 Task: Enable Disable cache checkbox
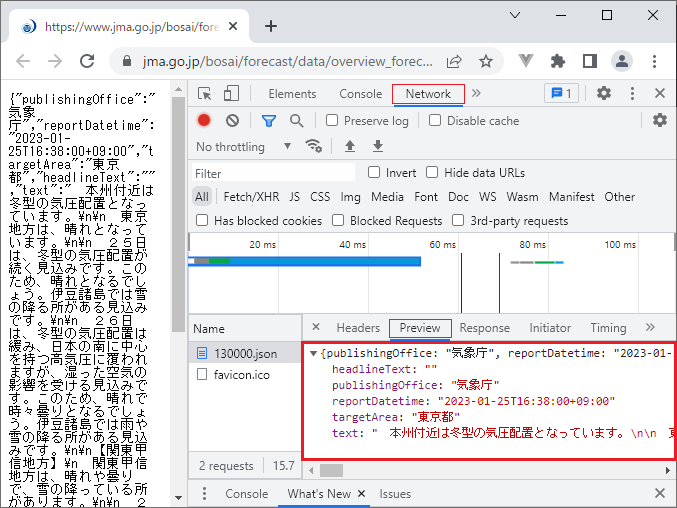point(435,120)
